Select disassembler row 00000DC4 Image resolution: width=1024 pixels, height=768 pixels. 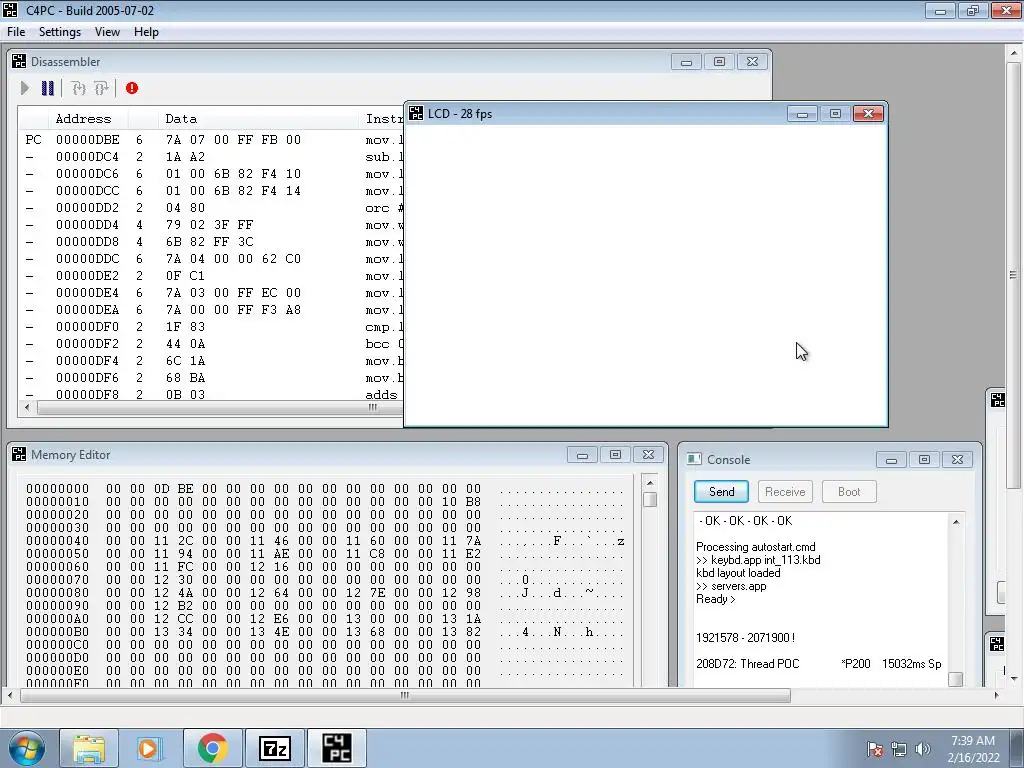pos(211,157)
